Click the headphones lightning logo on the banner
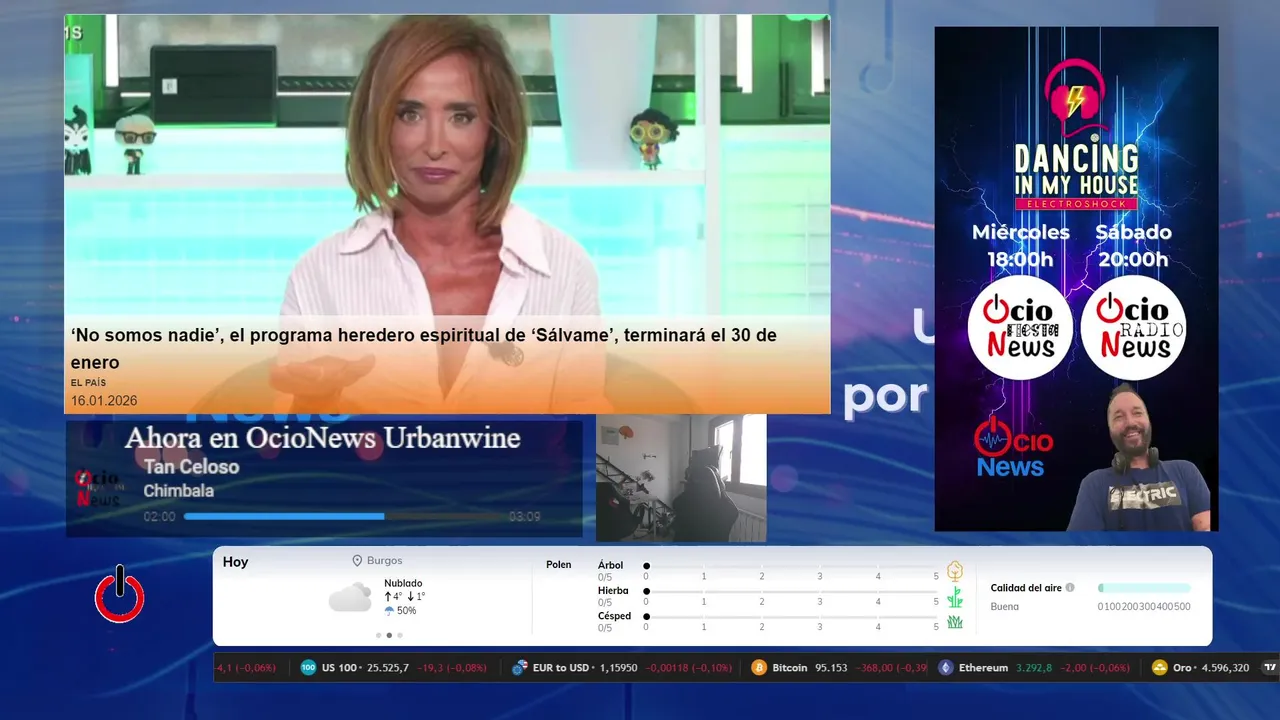The image size is (1280, 720). (1075, 98)
